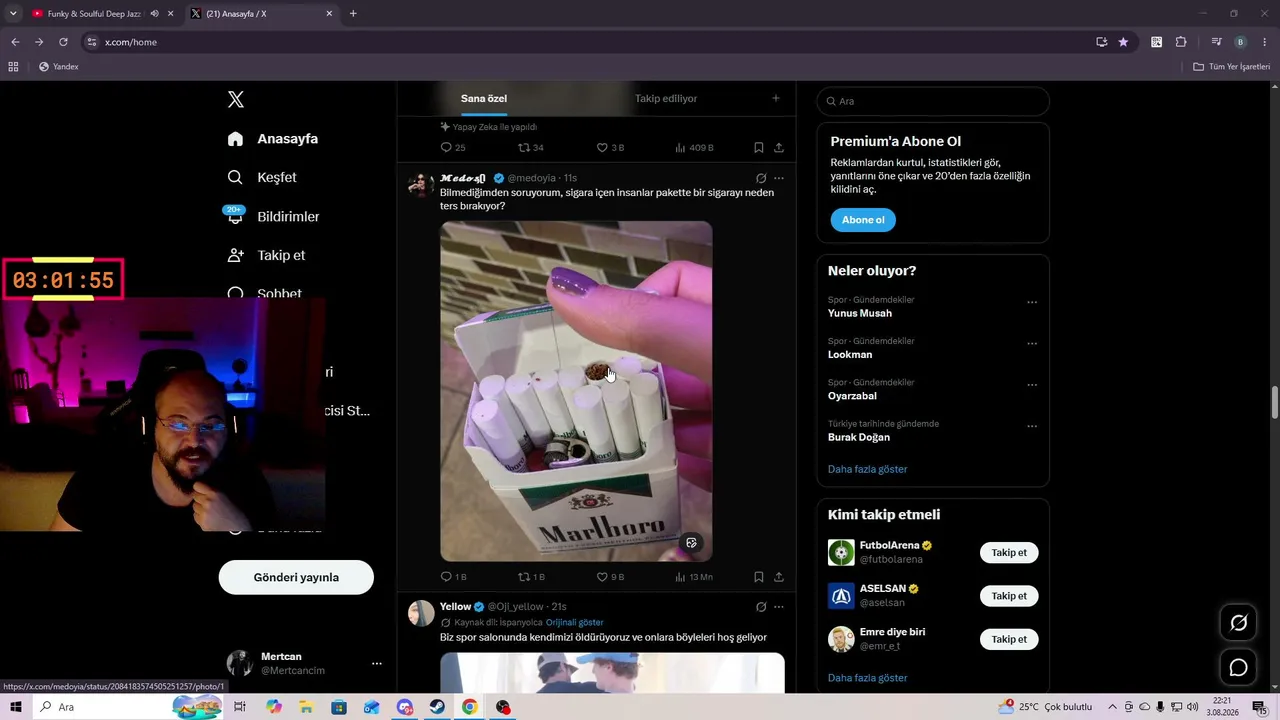Open Grok action on medoyia post header
The width and height of the screenshot is (1280, 720).
(761, 178)
